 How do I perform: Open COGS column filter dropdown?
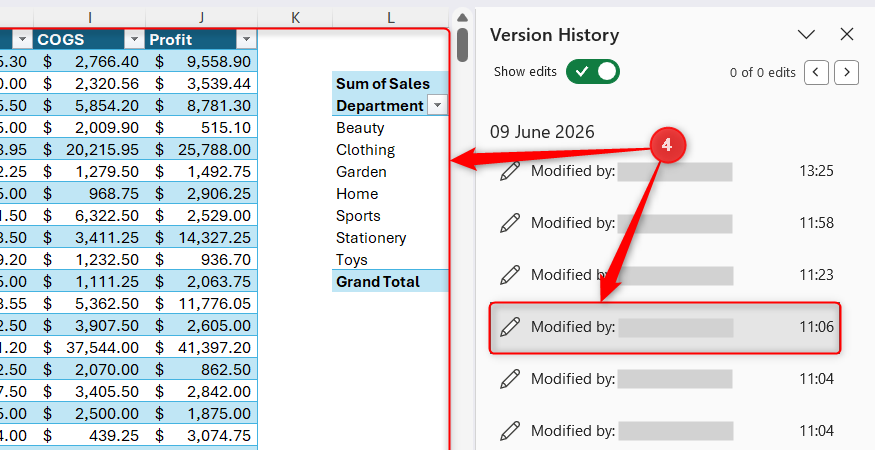click(134, 40)
